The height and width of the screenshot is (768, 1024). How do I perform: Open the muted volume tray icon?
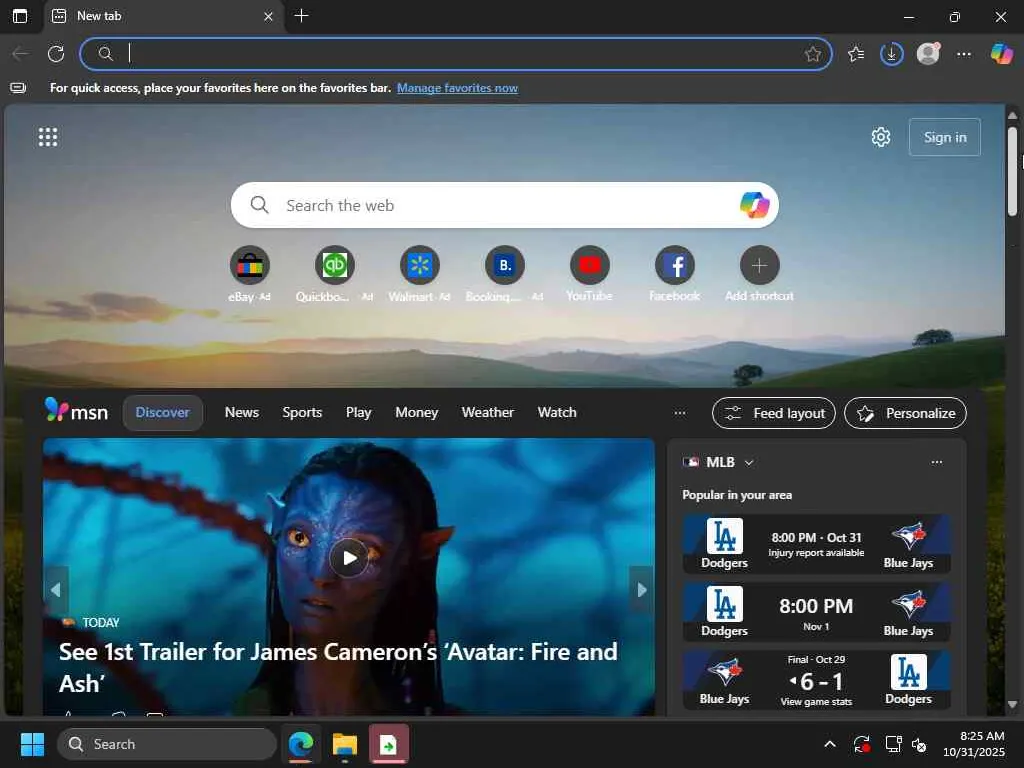pos(919,744)
